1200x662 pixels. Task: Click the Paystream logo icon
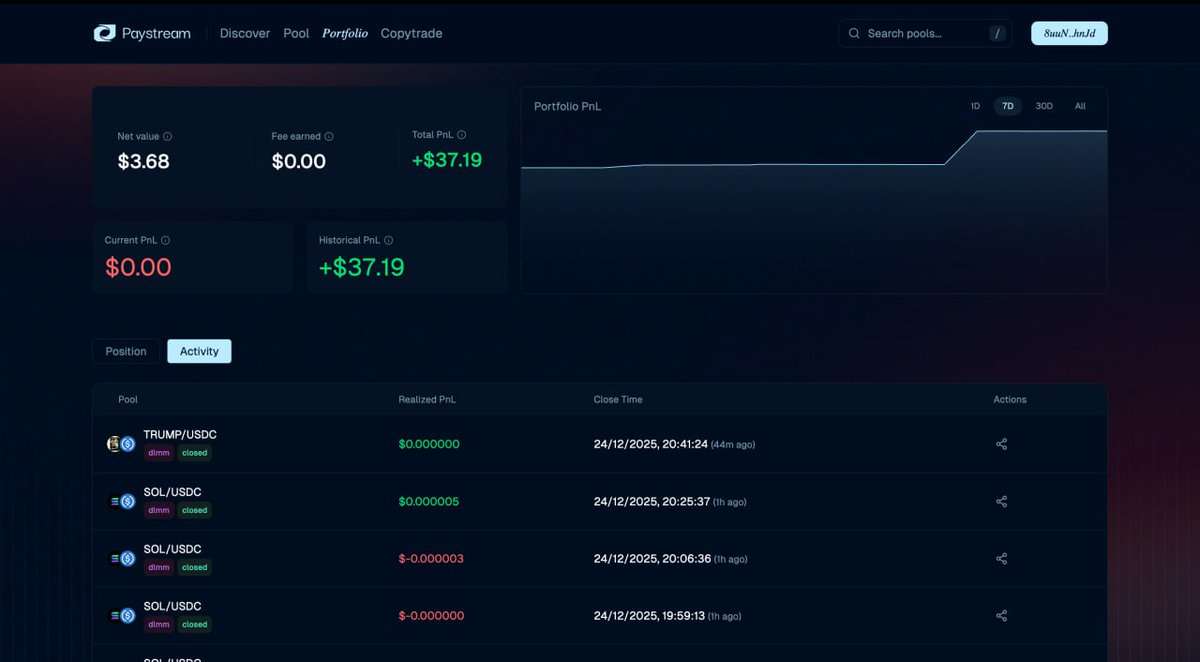pyautogui.click(x=103, y=32)
